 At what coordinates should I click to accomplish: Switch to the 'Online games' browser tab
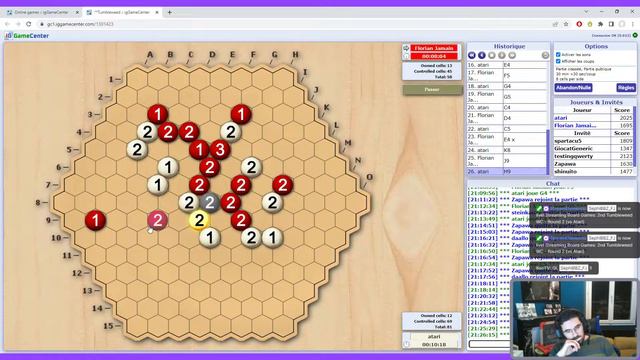point(41,13)
